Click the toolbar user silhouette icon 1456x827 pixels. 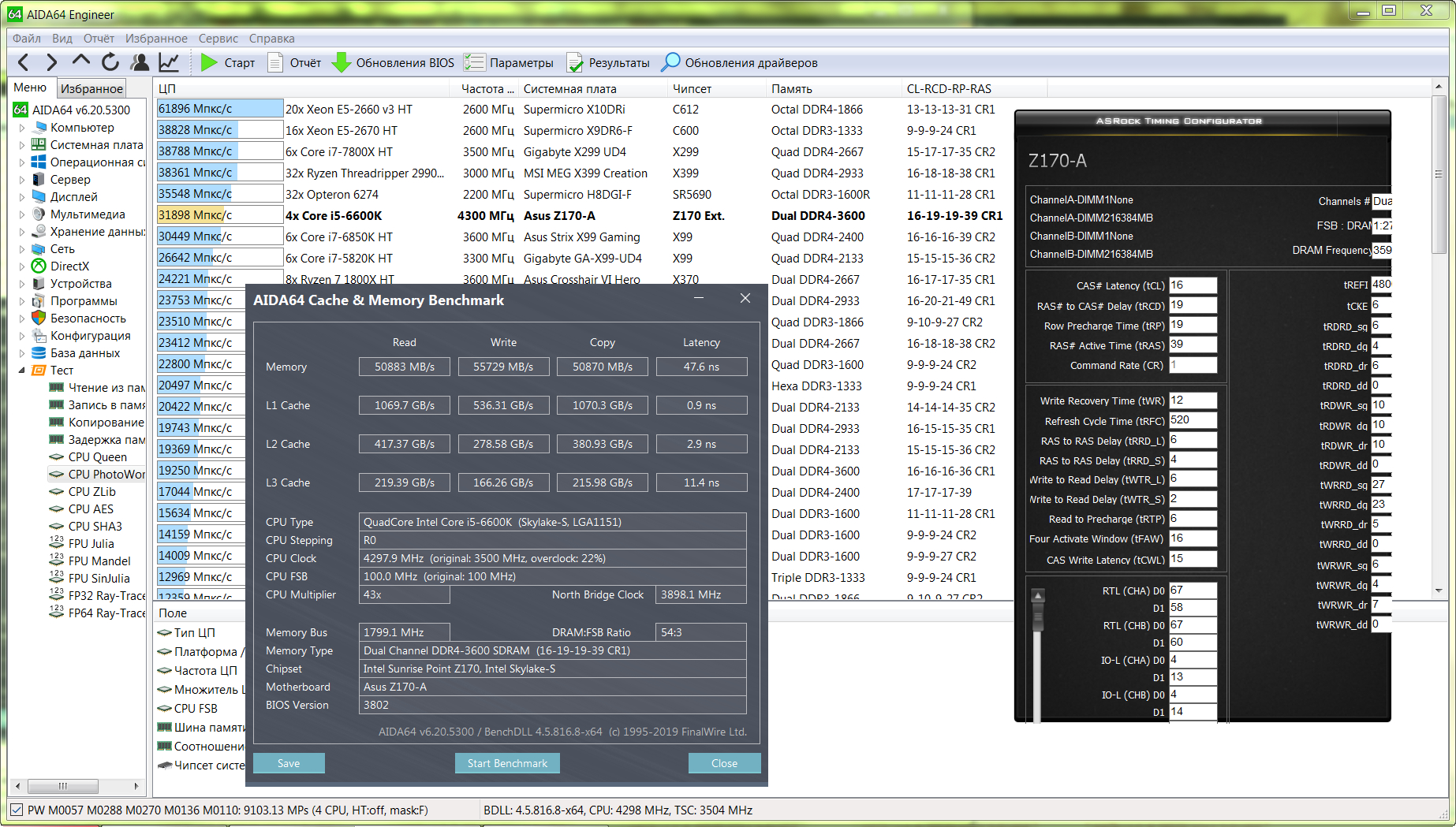140,62
